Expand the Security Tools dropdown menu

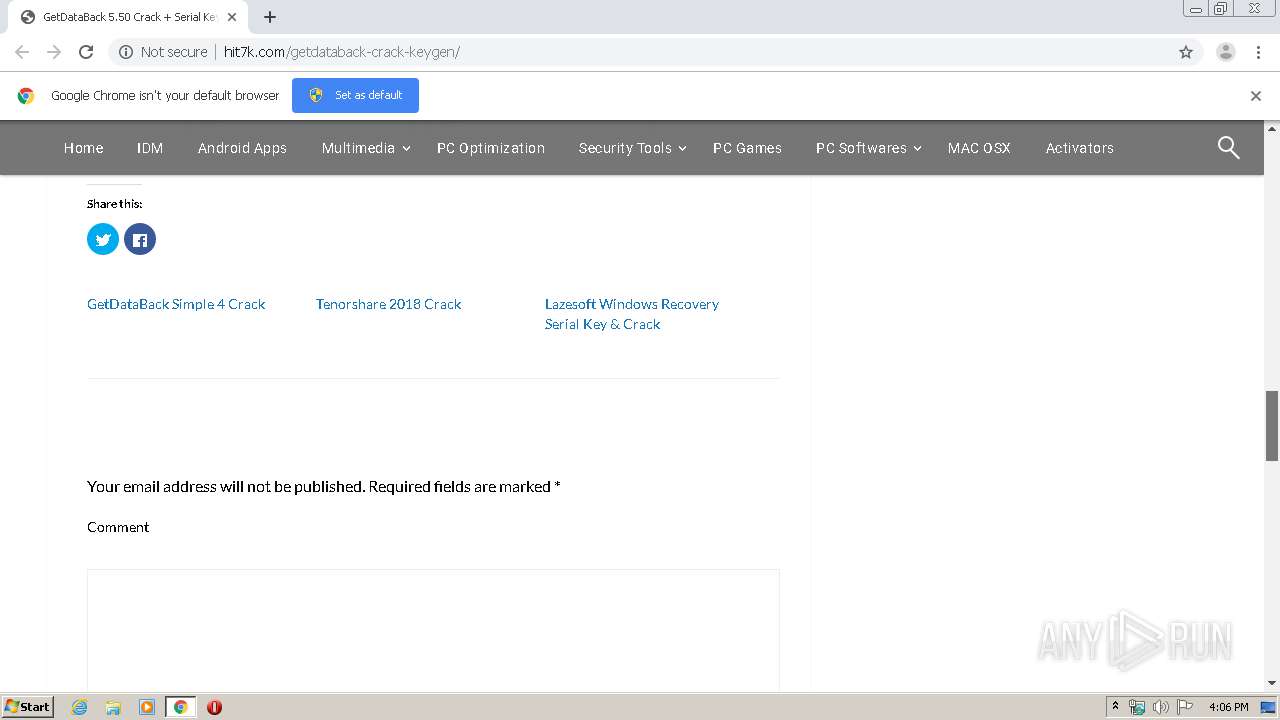tap(633, 148)
